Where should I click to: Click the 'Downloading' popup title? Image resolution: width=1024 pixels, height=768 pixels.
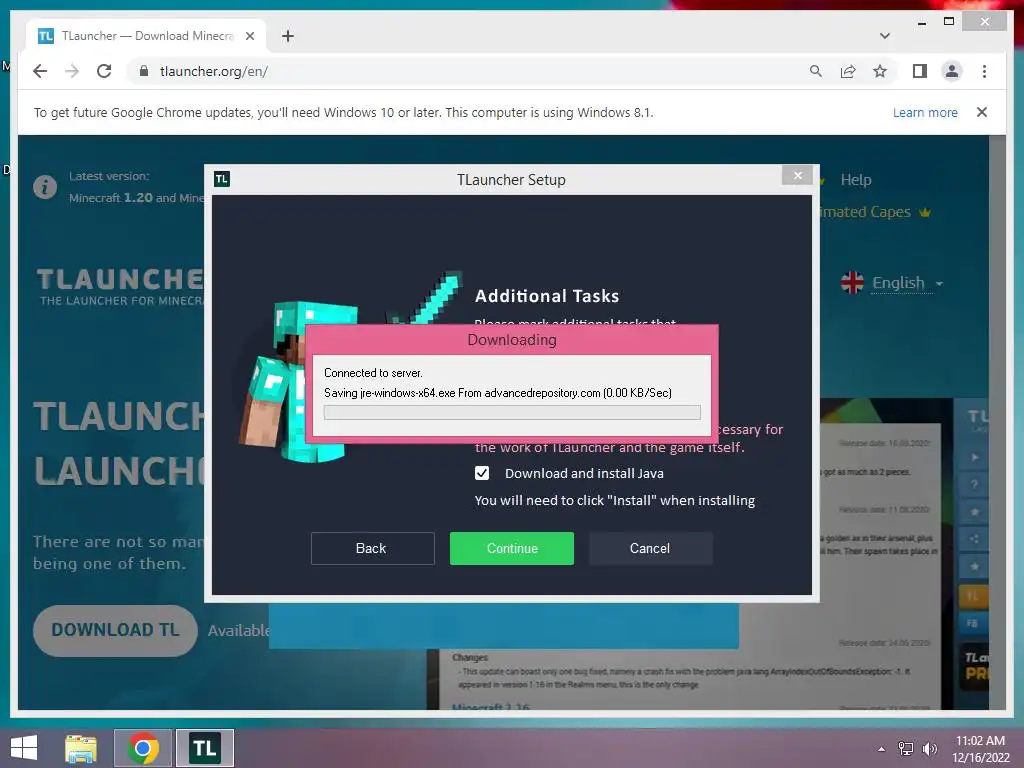pos(512,340)
